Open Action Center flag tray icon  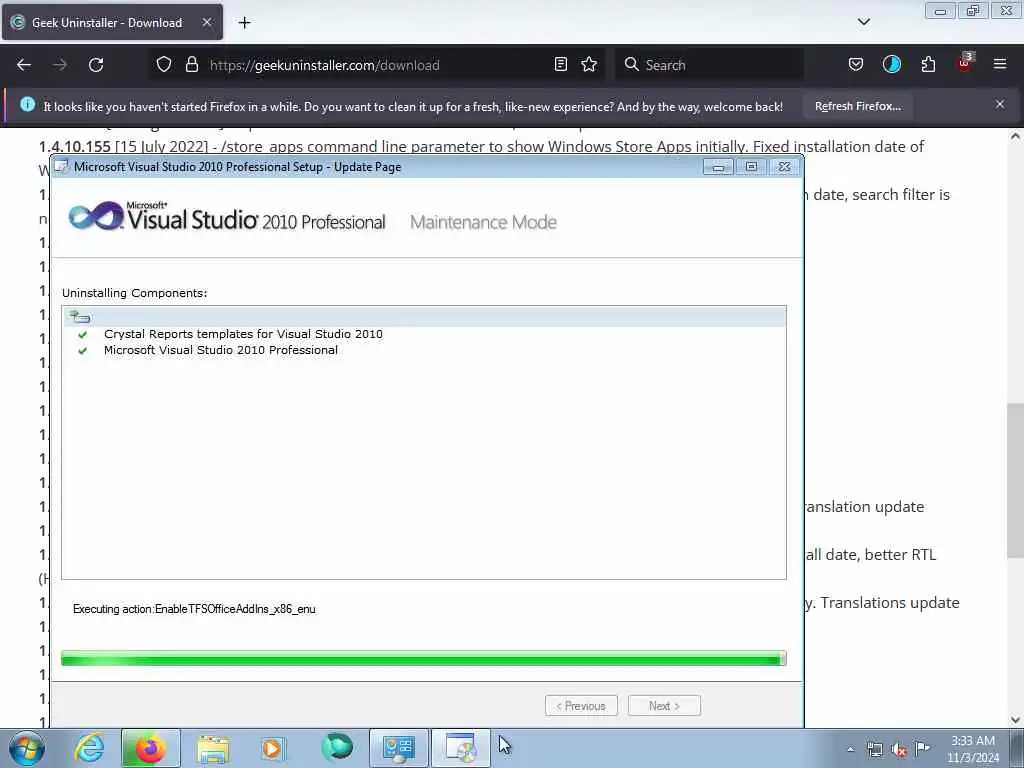point(922,748)
